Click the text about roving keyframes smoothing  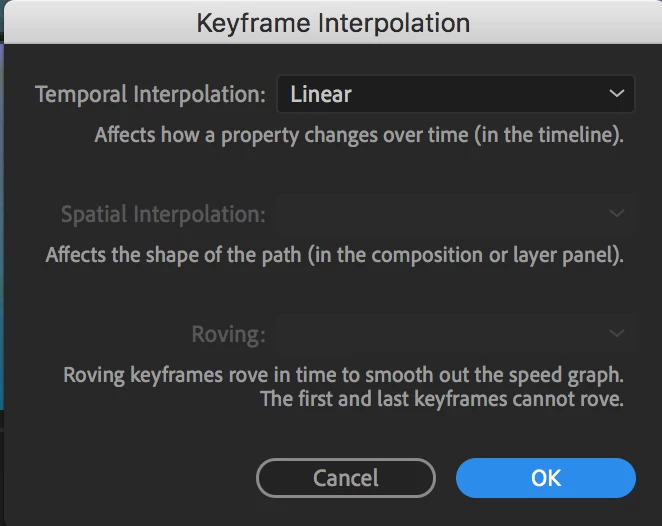coord(343,376)
